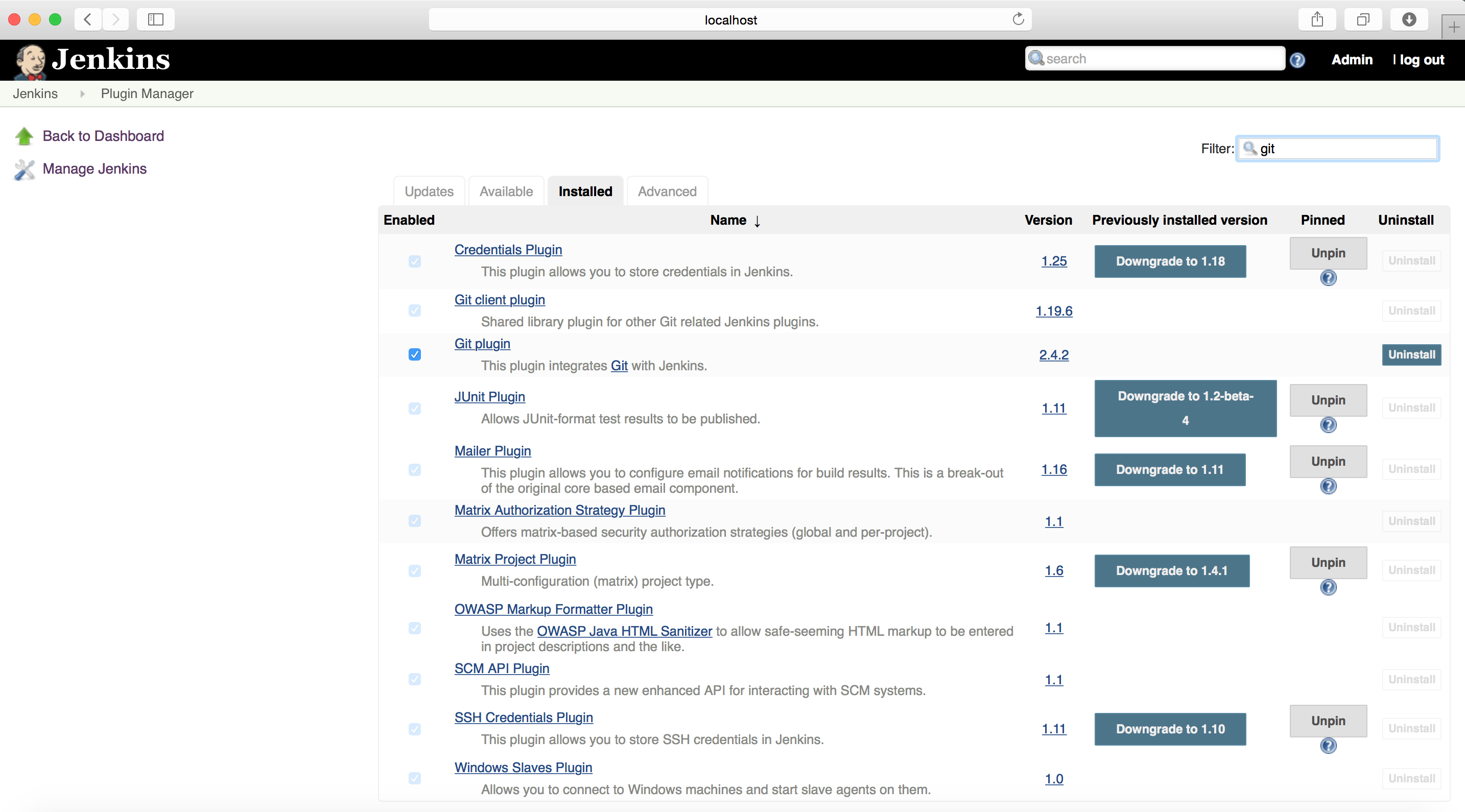Viewport: 1465px width, 812px height.
Task: Toggle SSH Credentials Plugin enabled checkbox
Action: [415, 729]
